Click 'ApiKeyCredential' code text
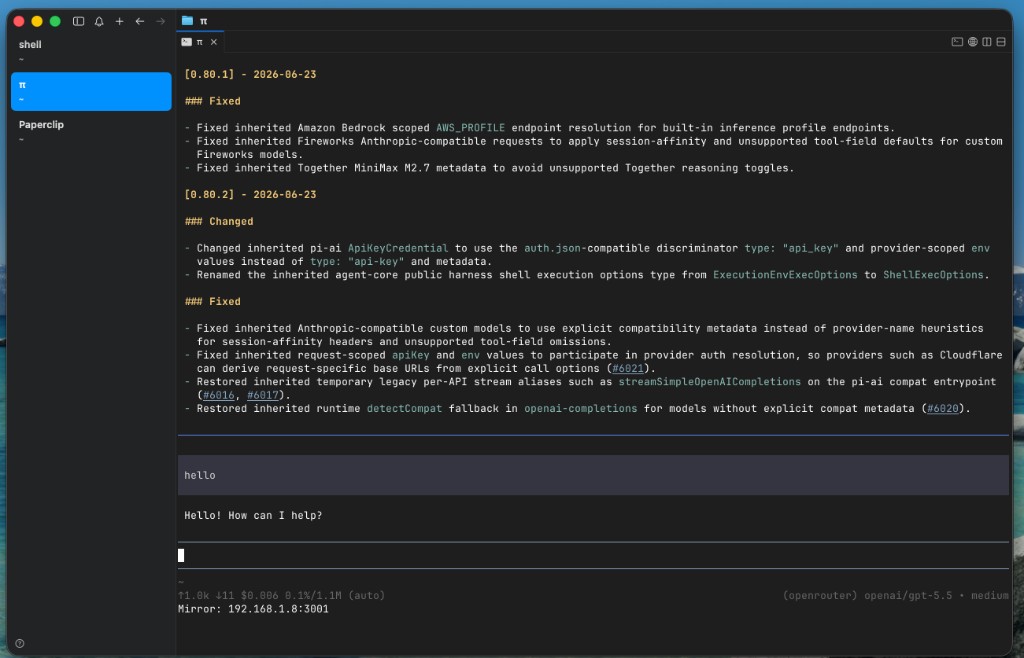 click(x=398, y=248)
